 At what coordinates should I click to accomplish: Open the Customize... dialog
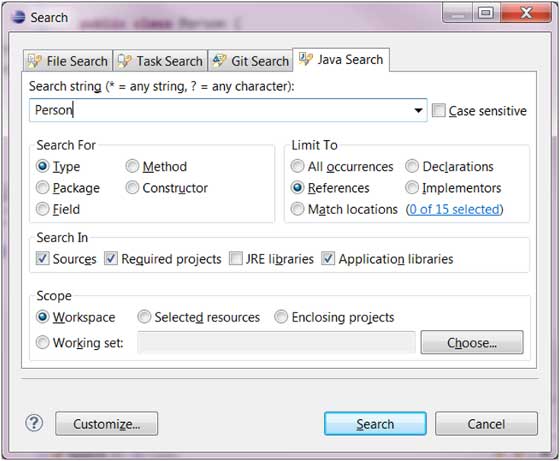pyautogui.click(x=106, y=424)
